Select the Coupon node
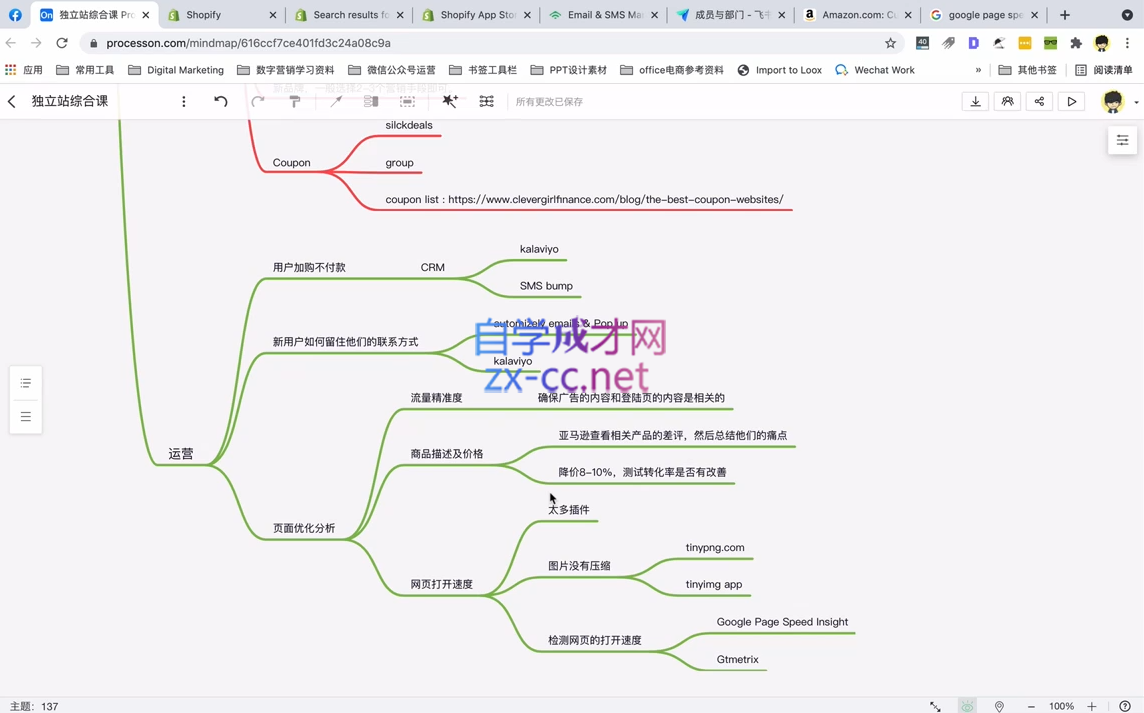This screenshot has width=1144, height=713. pos(291,163)
